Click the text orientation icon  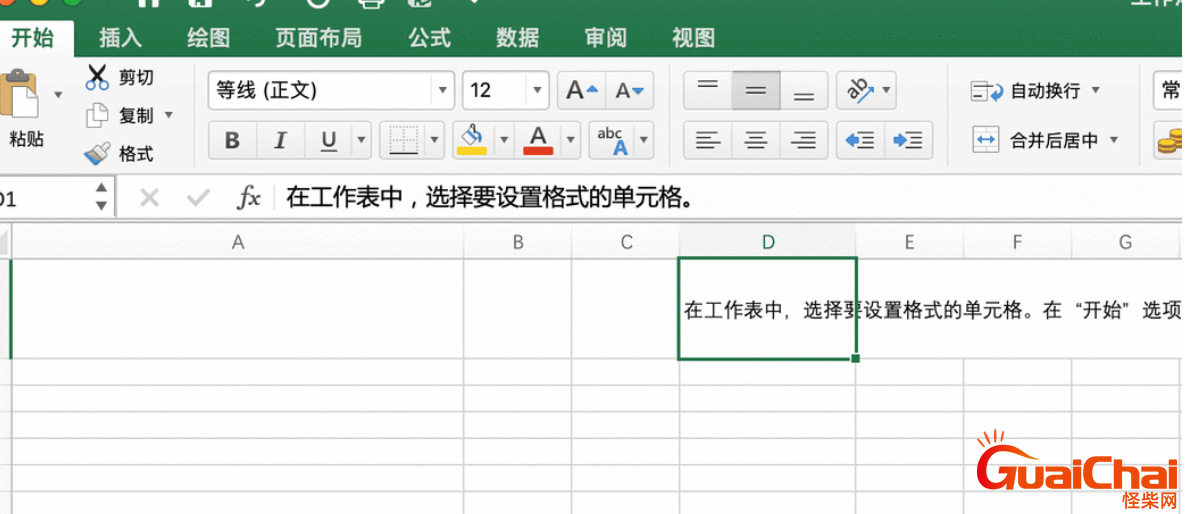pos(860,91)
